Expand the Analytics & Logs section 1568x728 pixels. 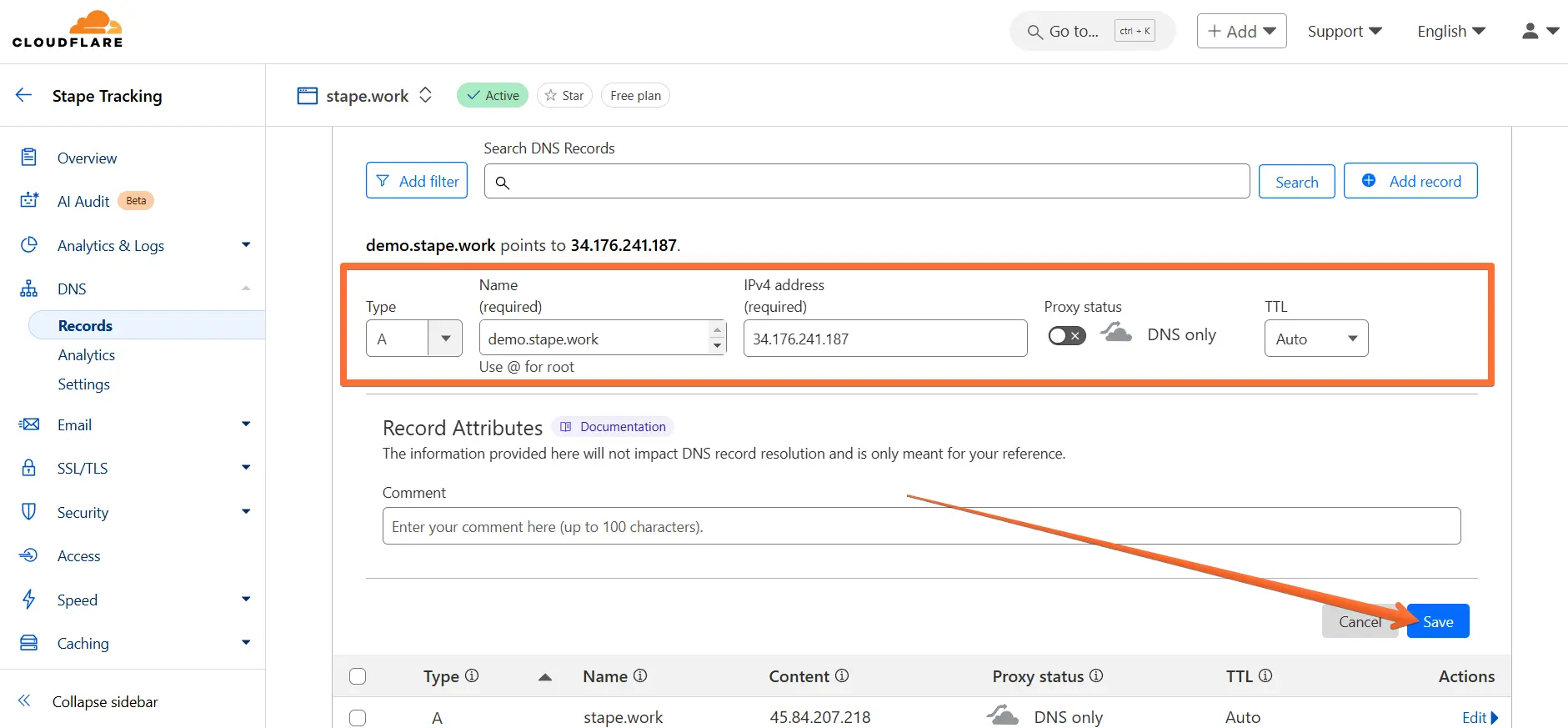[246, 244]
